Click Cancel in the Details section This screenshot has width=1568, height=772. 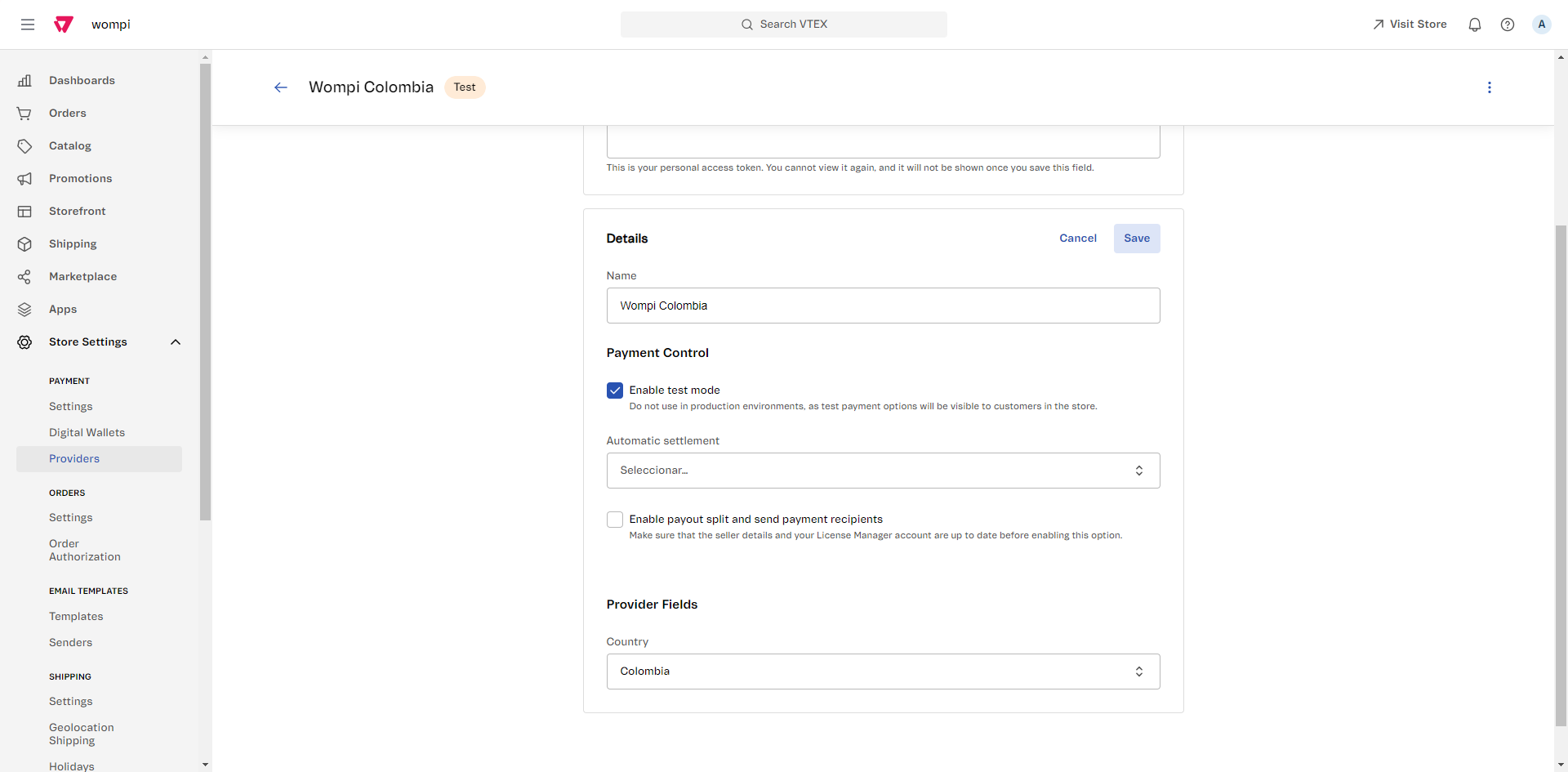[1077, 239]
